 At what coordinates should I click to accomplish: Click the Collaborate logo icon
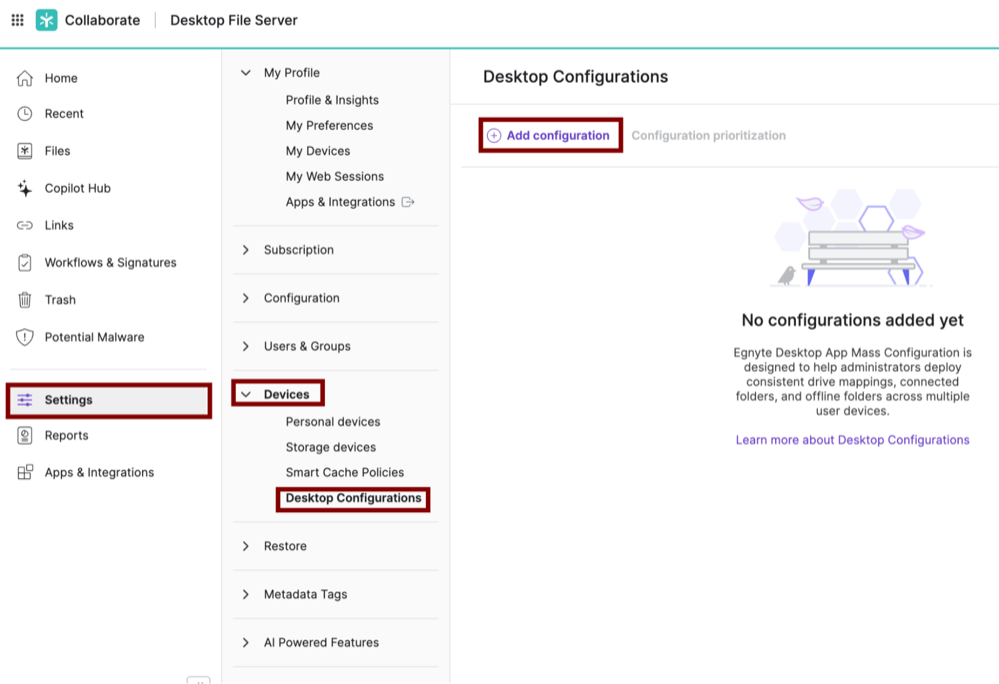coord(46,20)
